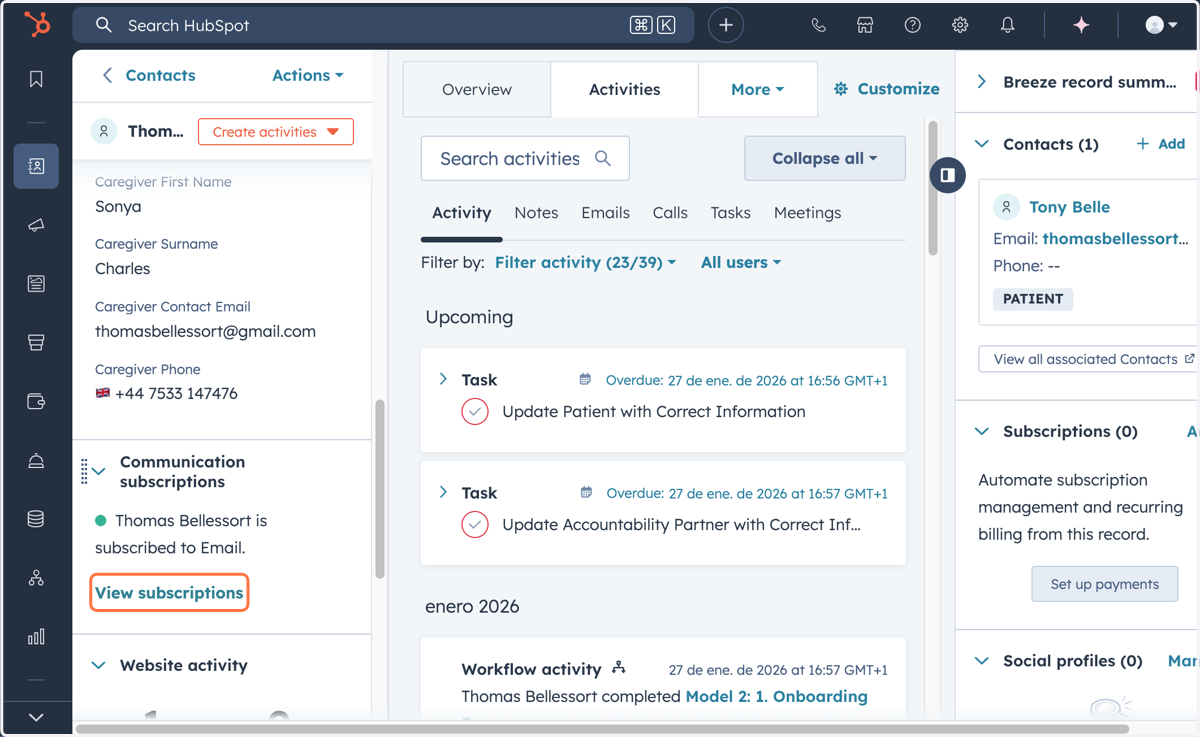1200x737 pixels.
Task: Open the Automation workflows sidebar icon
Action: 36,578
